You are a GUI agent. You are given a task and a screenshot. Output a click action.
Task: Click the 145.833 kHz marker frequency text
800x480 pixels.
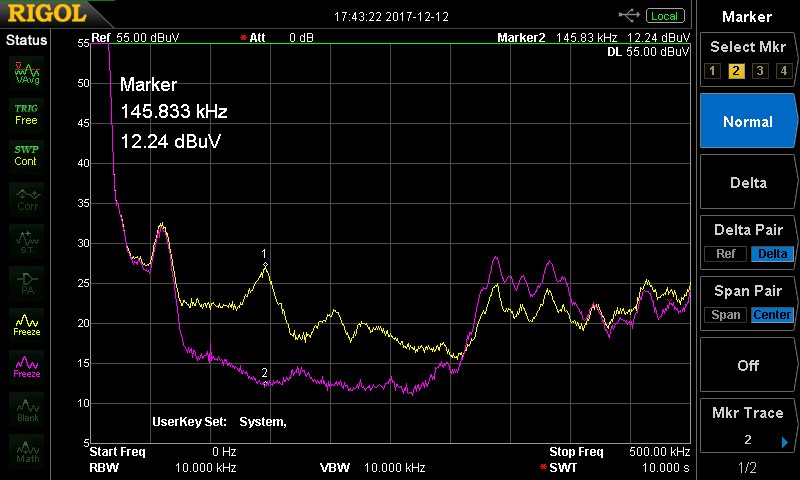pyautogui.click(x=174, y=112)
